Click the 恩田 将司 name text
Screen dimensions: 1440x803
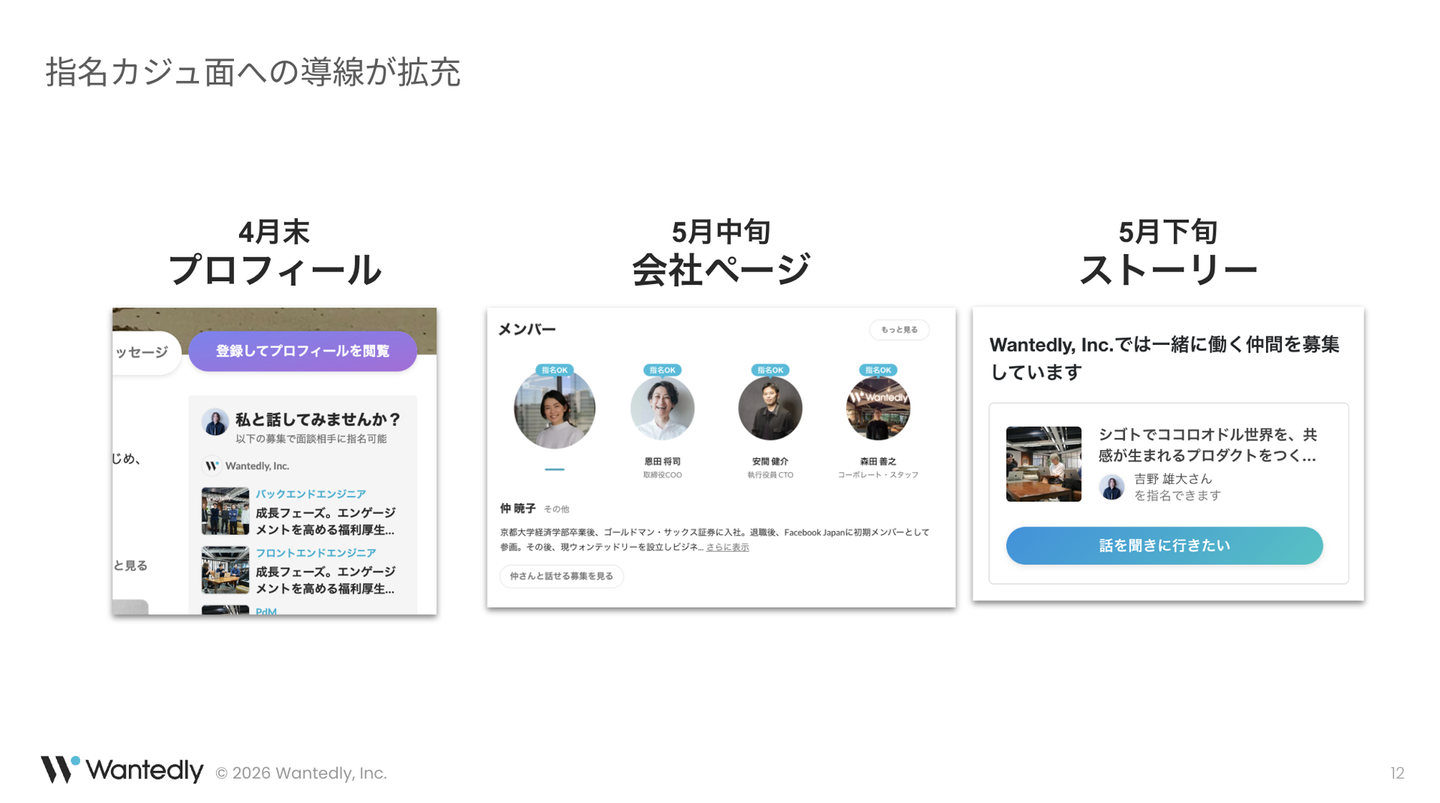[662, 462]
